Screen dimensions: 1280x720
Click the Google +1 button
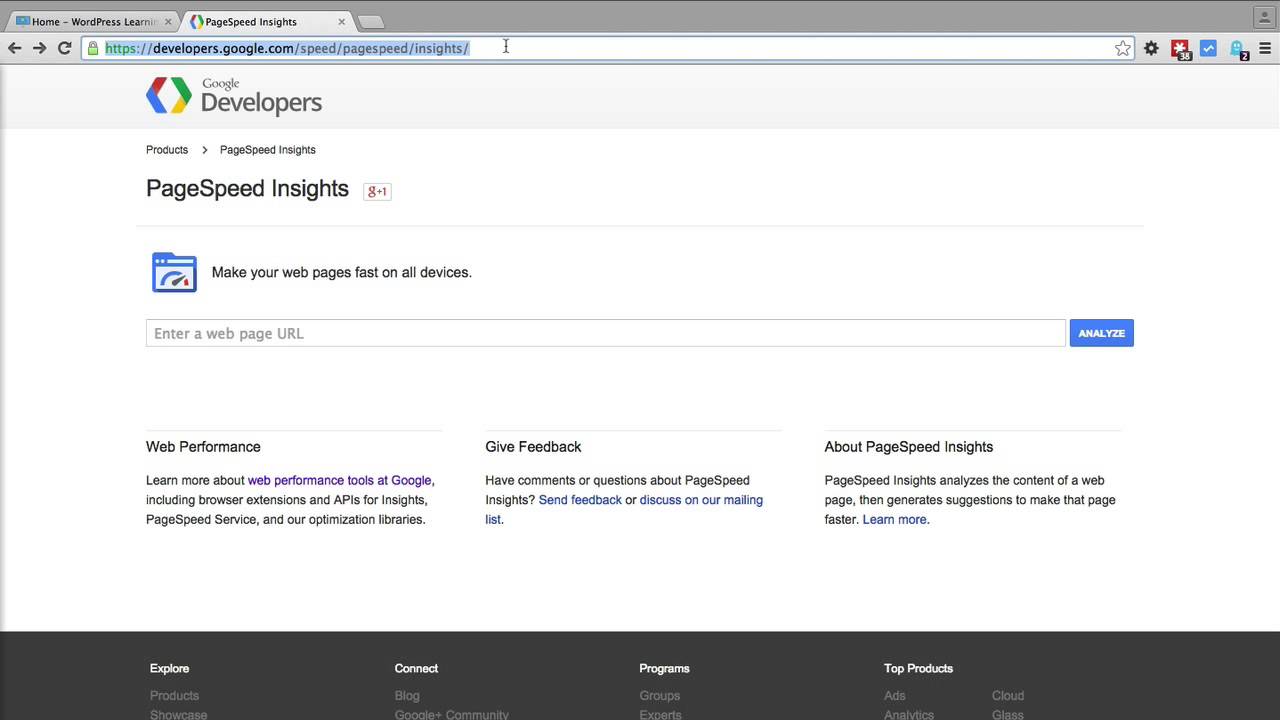377,191
